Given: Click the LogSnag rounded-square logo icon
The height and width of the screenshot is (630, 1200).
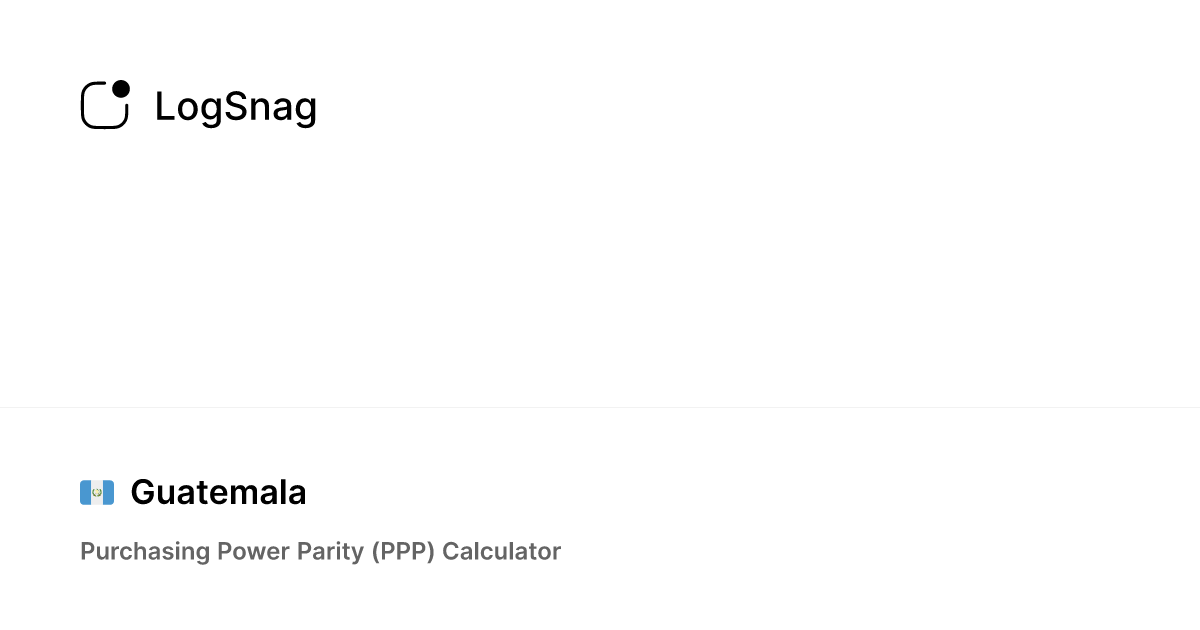Looking at the screenshot, I should [x=104, y=106].
